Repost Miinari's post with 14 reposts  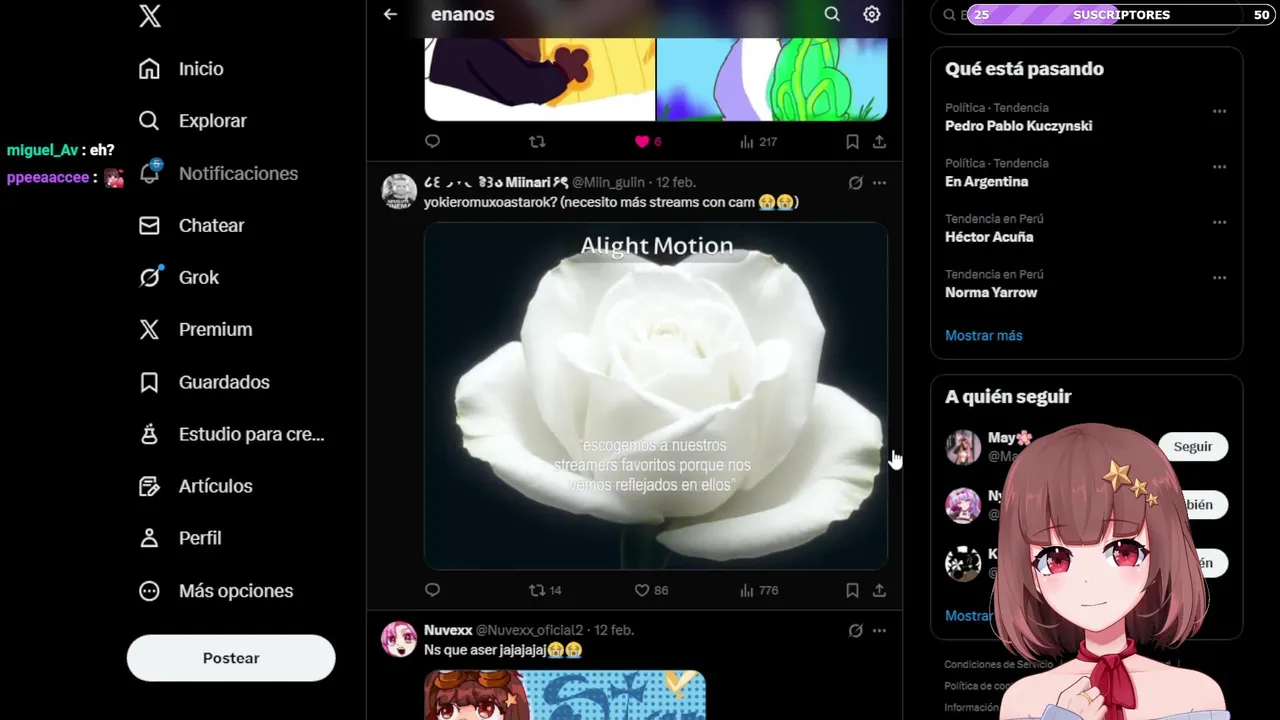tap(545, 591)
